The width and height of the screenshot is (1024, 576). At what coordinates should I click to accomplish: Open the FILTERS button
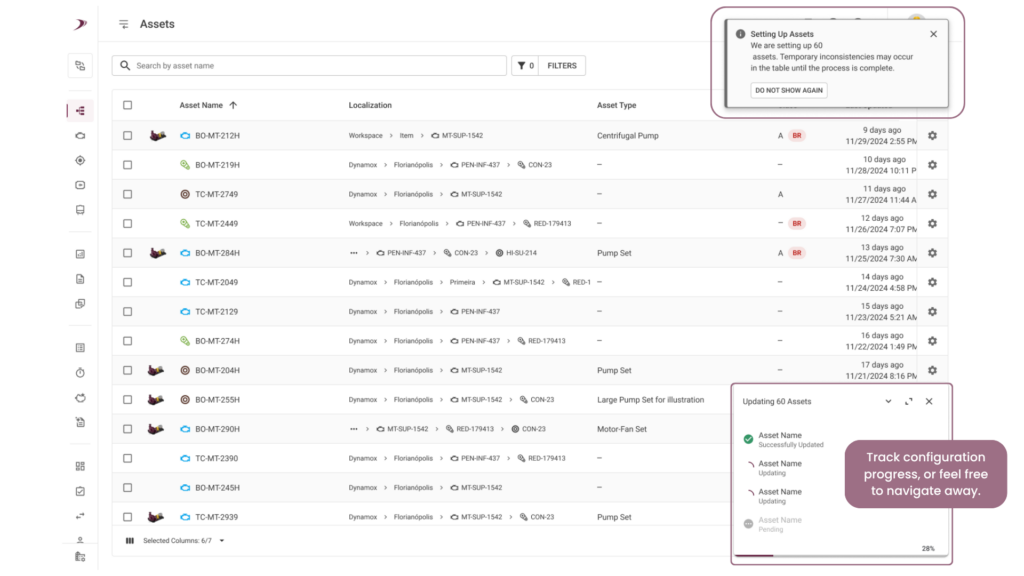point(562,66)
